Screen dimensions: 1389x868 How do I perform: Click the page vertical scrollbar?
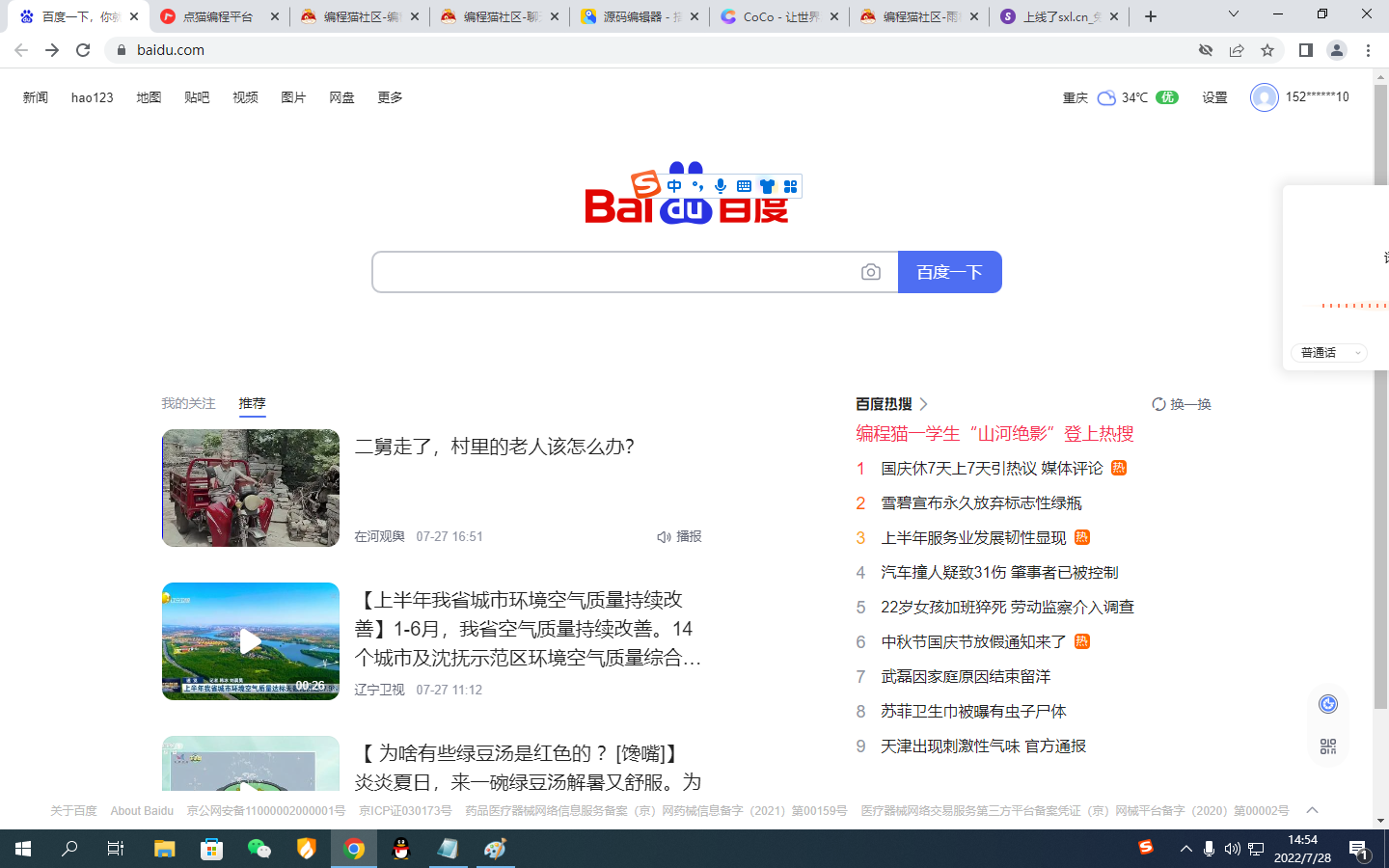click(x=1380, y=395)
